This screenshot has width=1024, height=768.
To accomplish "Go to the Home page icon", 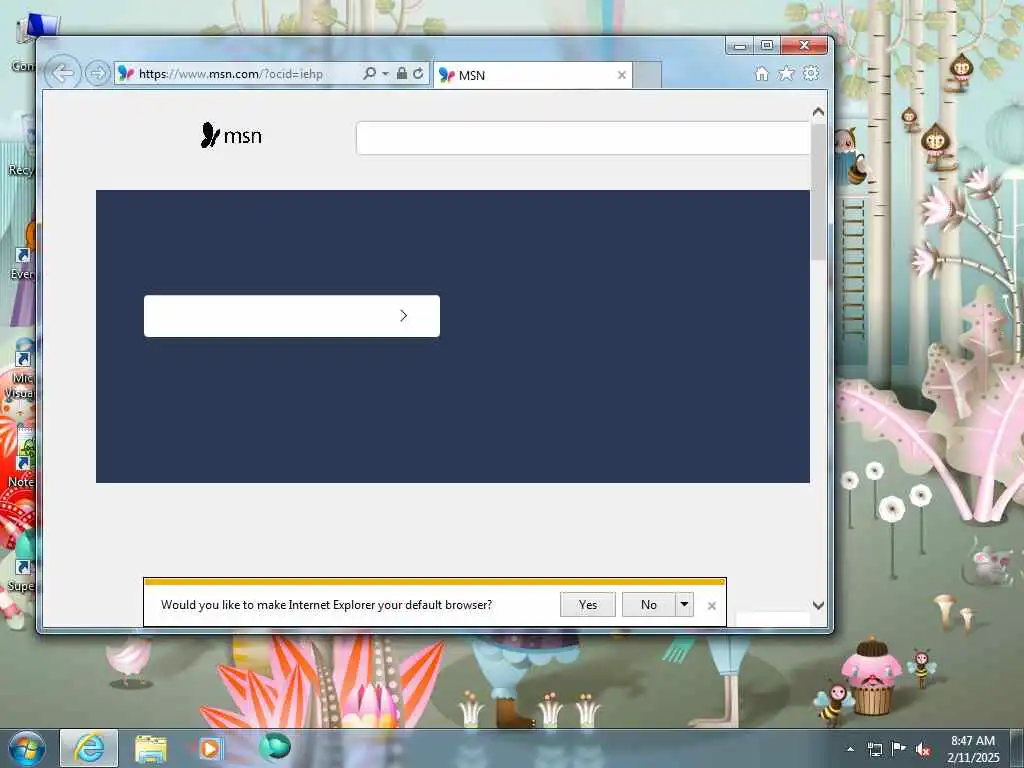I will click(761, 73).
